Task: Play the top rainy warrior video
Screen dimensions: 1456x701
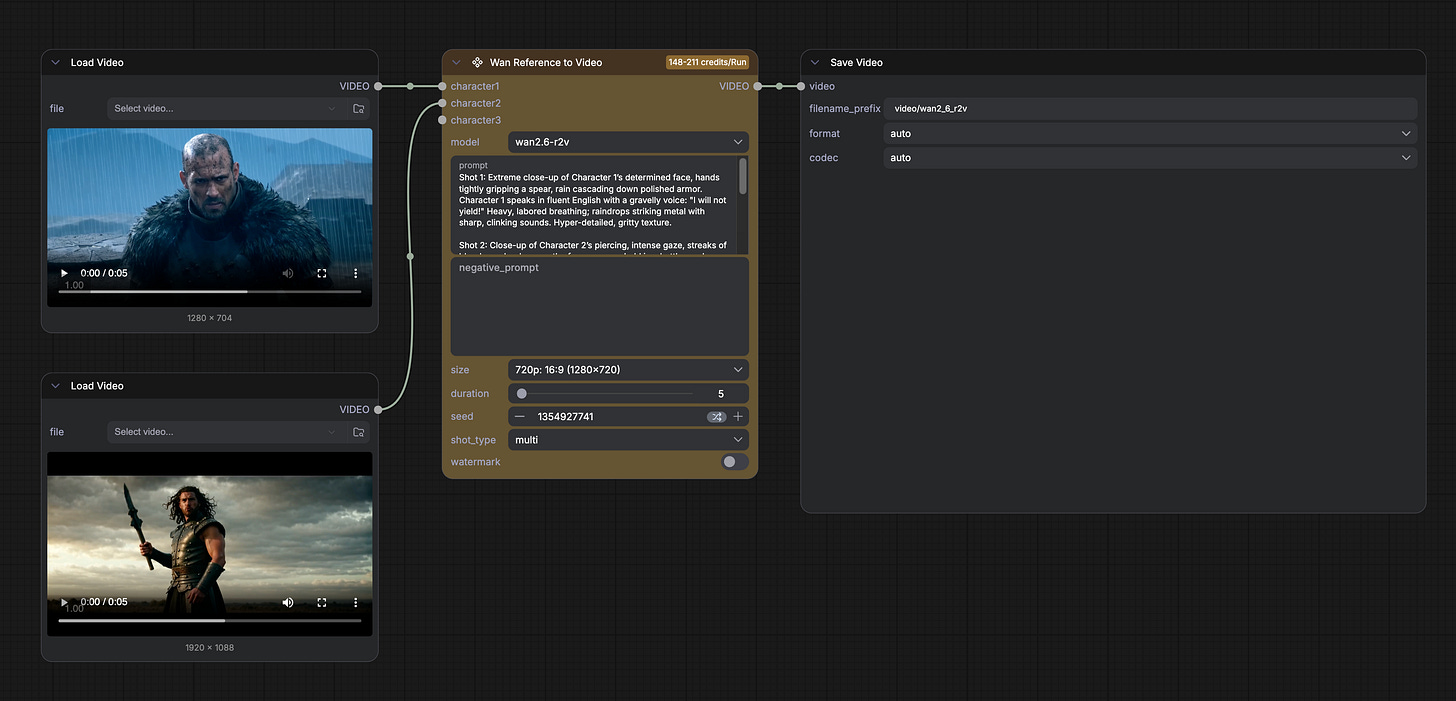Action: (x=65, y=273)
